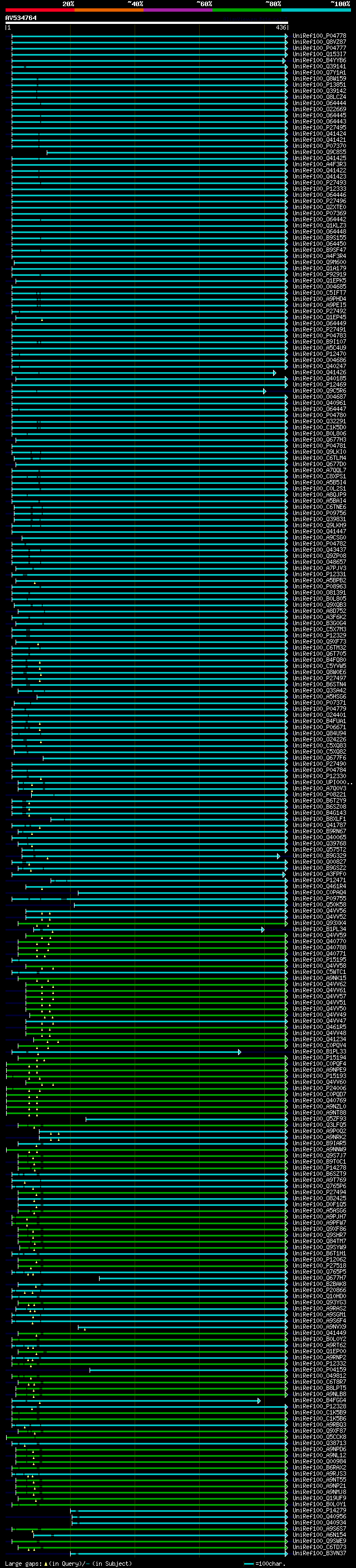The width and height of the screenshot is (356, 1568).
Task: Click the UniRef100_Q4VV62 label
Action: 319,983
